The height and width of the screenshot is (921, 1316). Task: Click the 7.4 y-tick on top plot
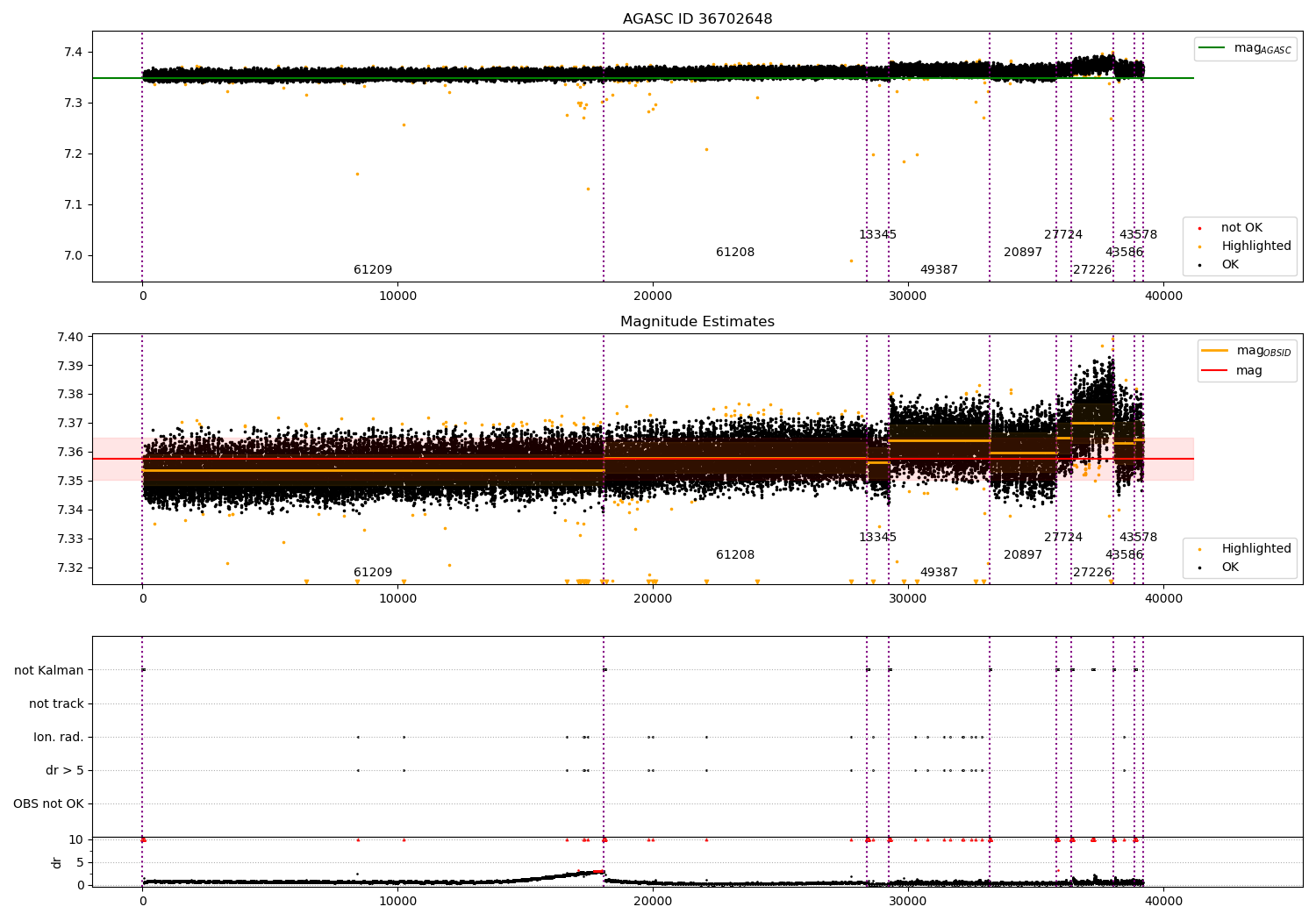74,52
